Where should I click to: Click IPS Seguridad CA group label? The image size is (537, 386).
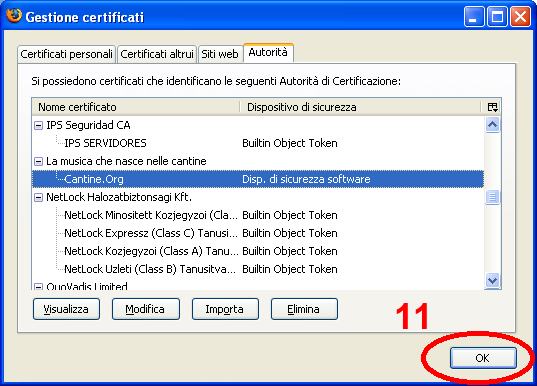88,125
